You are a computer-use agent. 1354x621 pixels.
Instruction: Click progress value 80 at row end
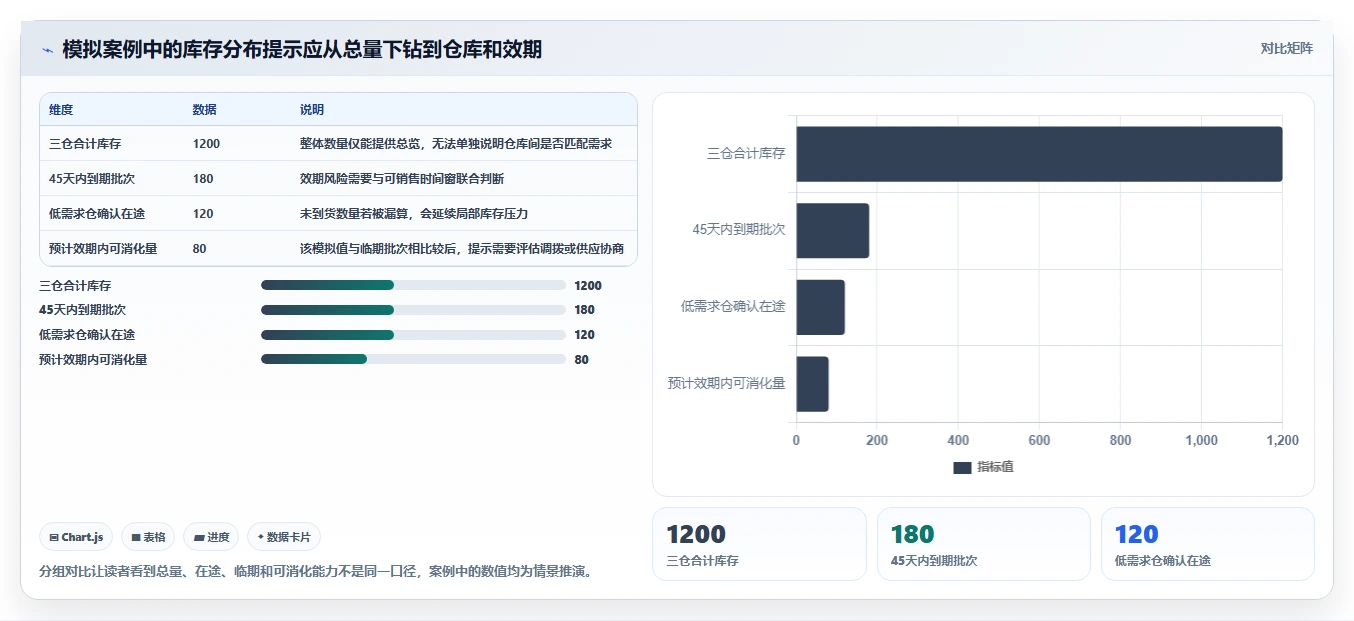[x=582, y=360]
